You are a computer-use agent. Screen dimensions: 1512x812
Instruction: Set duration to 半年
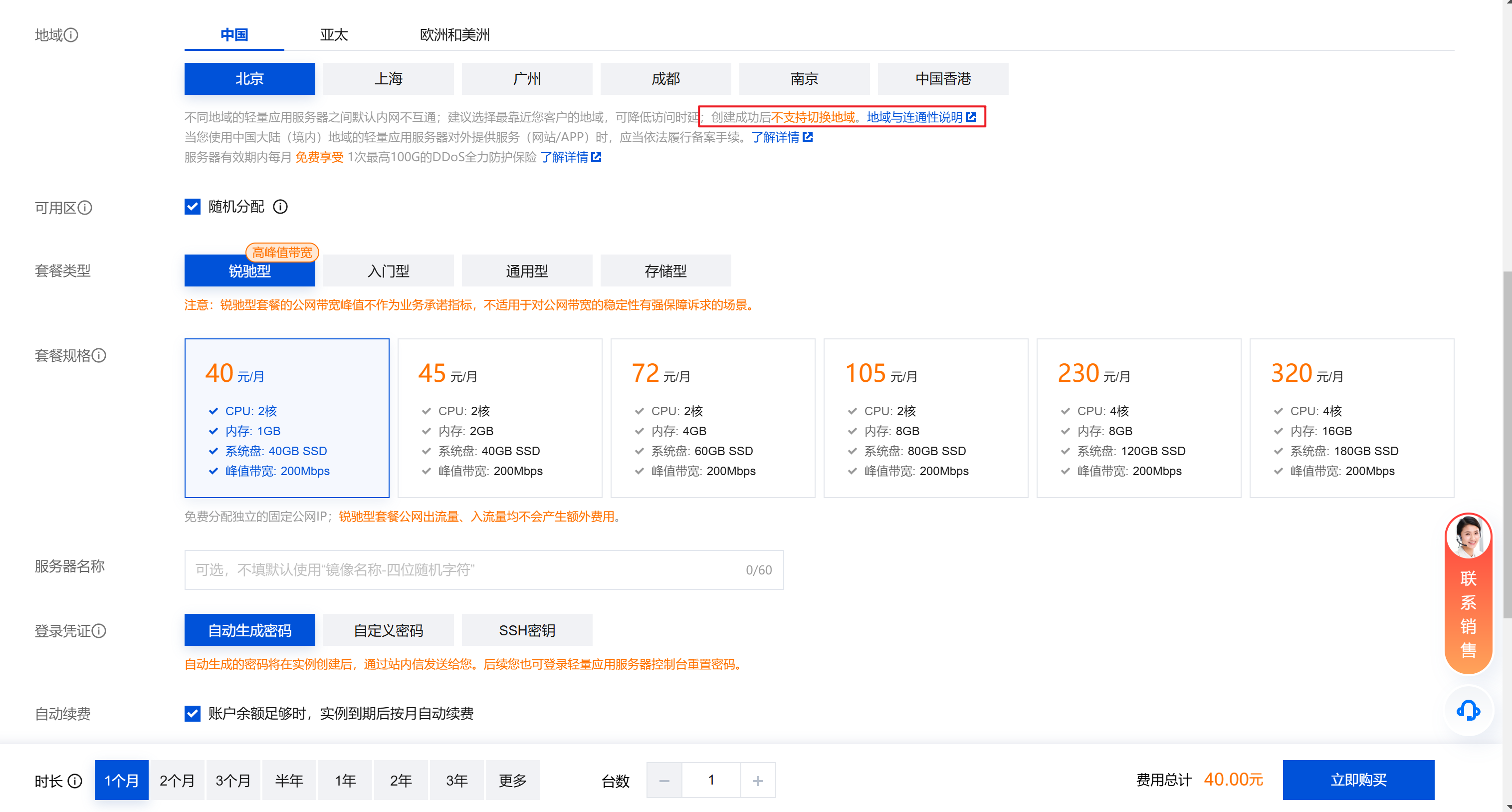pyautogui.click(x=289, y=780)
